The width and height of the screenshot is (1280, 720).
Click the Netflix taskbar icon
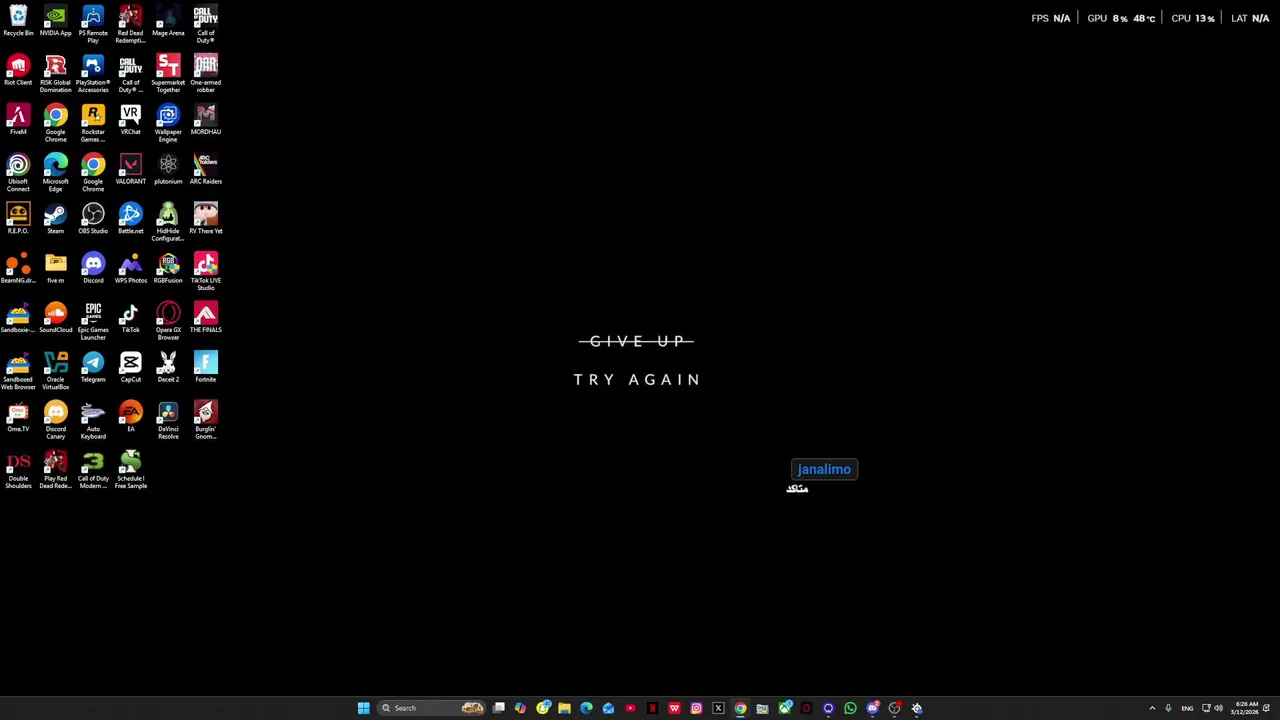click(652, 708)
